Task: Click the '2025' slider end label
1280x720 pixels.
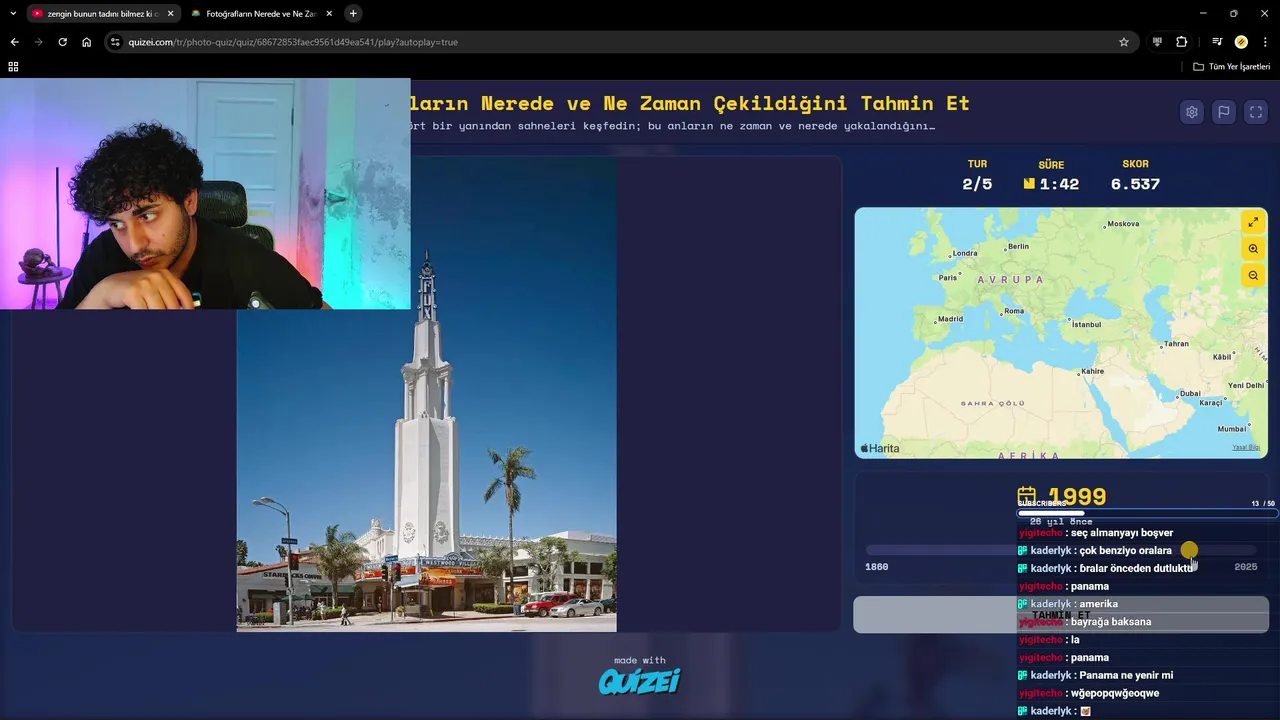Action: point(1245,567)
